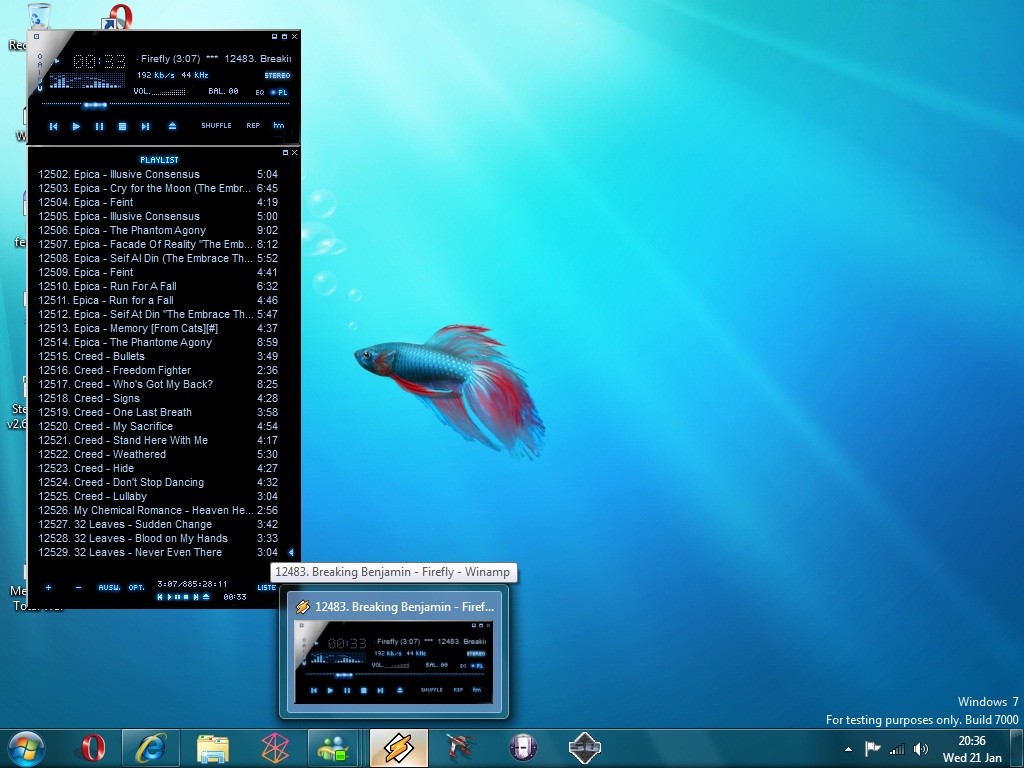
Task: Click the 00:33 elapsed time display
Action: click(x=99, y=61)
